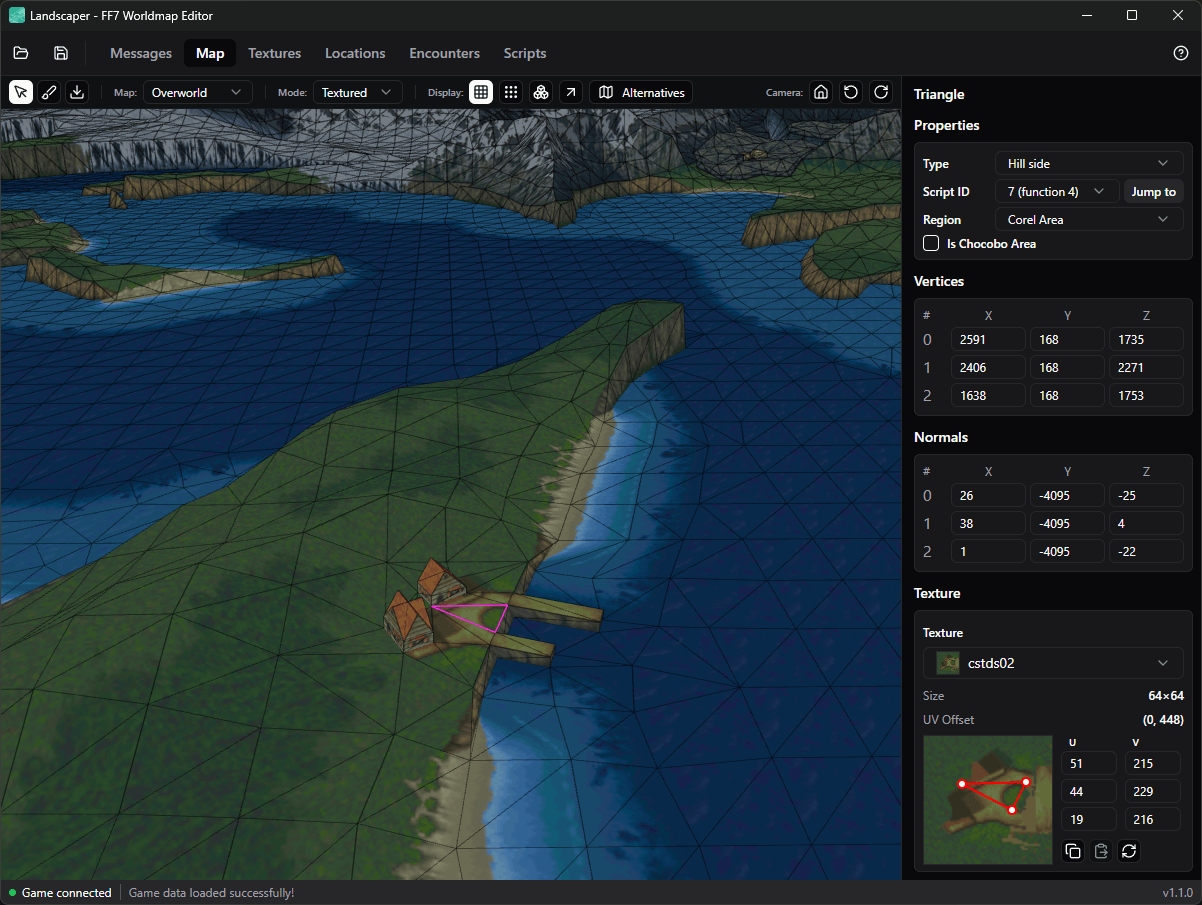Expand the cstds02 texture dropdown
This screenshot has width=1202, height=905.
(x=1053, y=663)
